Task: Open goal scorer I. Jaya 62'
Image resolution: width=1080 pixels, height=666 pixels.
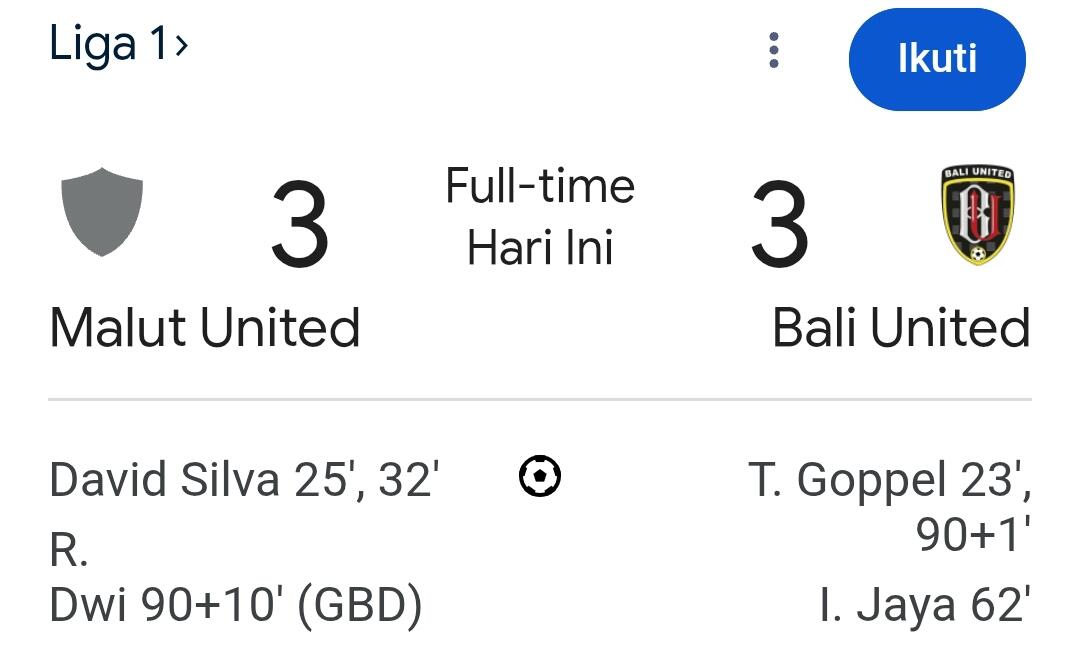Action: click(923, 605)
